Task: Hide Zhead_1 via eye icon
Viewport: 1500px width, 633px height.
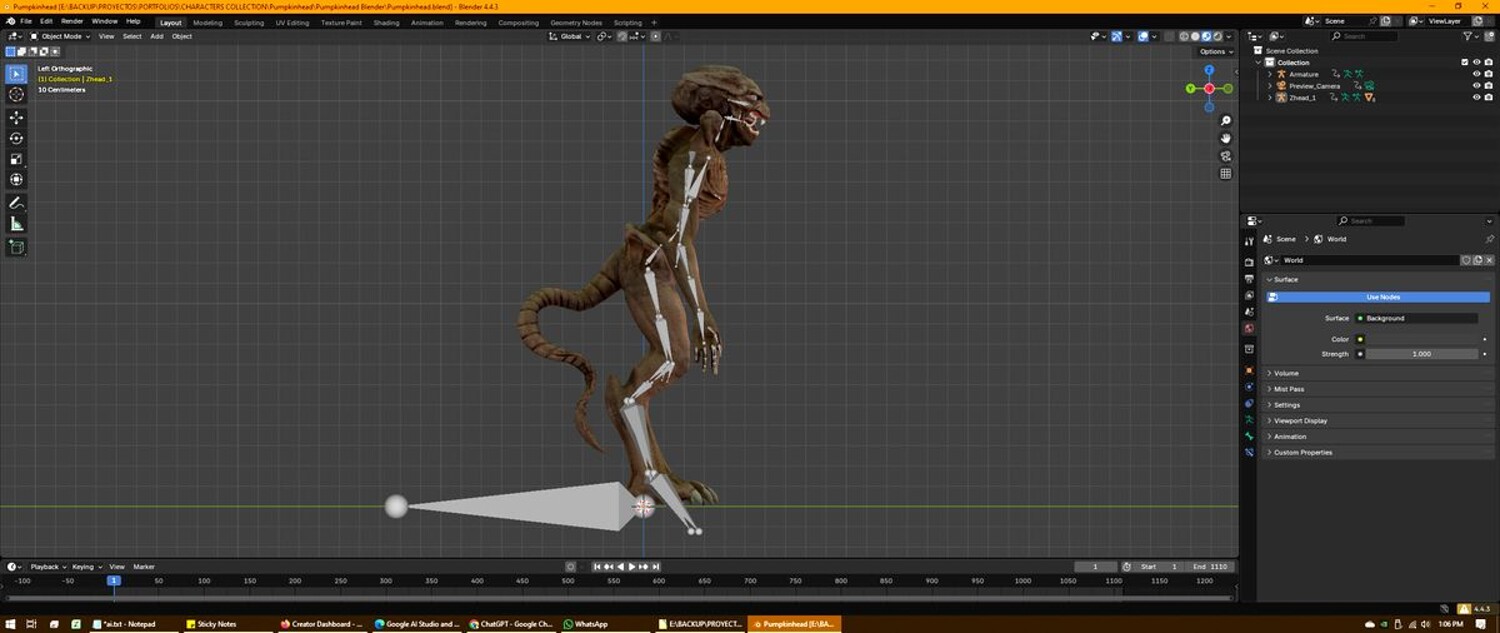Action: point(1477,98)
